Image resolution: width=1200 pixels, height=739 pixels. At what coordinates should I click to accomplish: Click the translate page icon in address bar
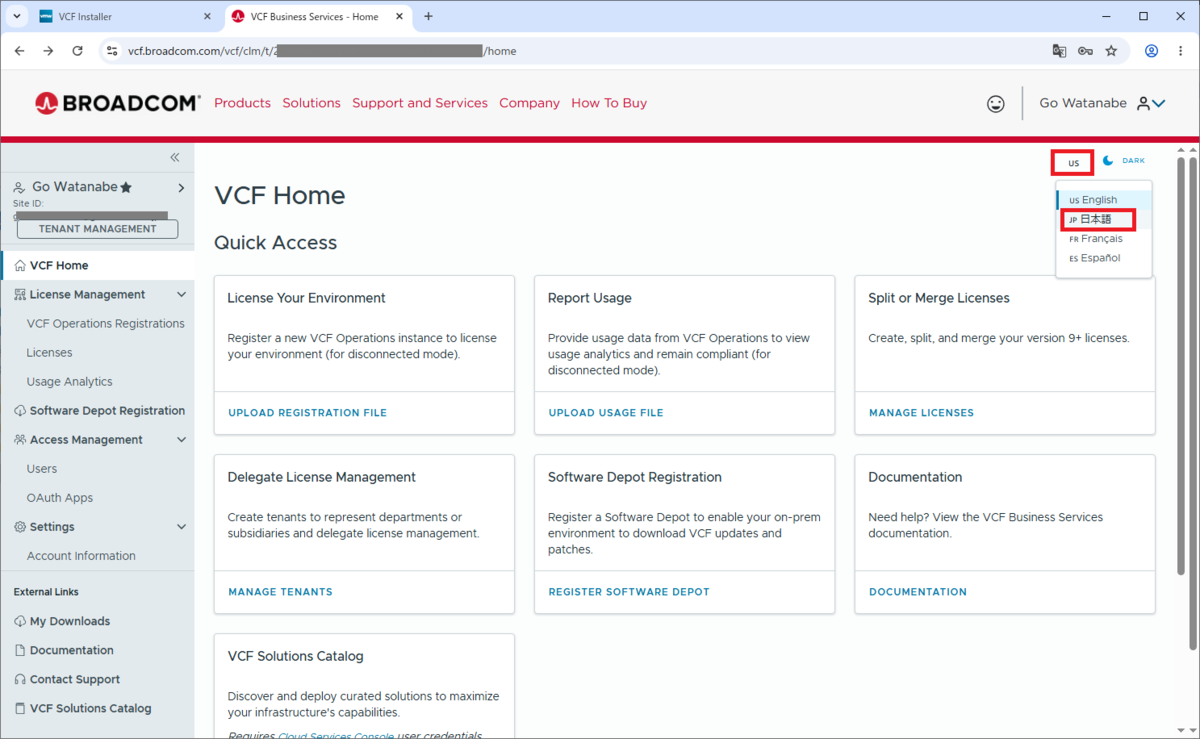point(1059,51)
